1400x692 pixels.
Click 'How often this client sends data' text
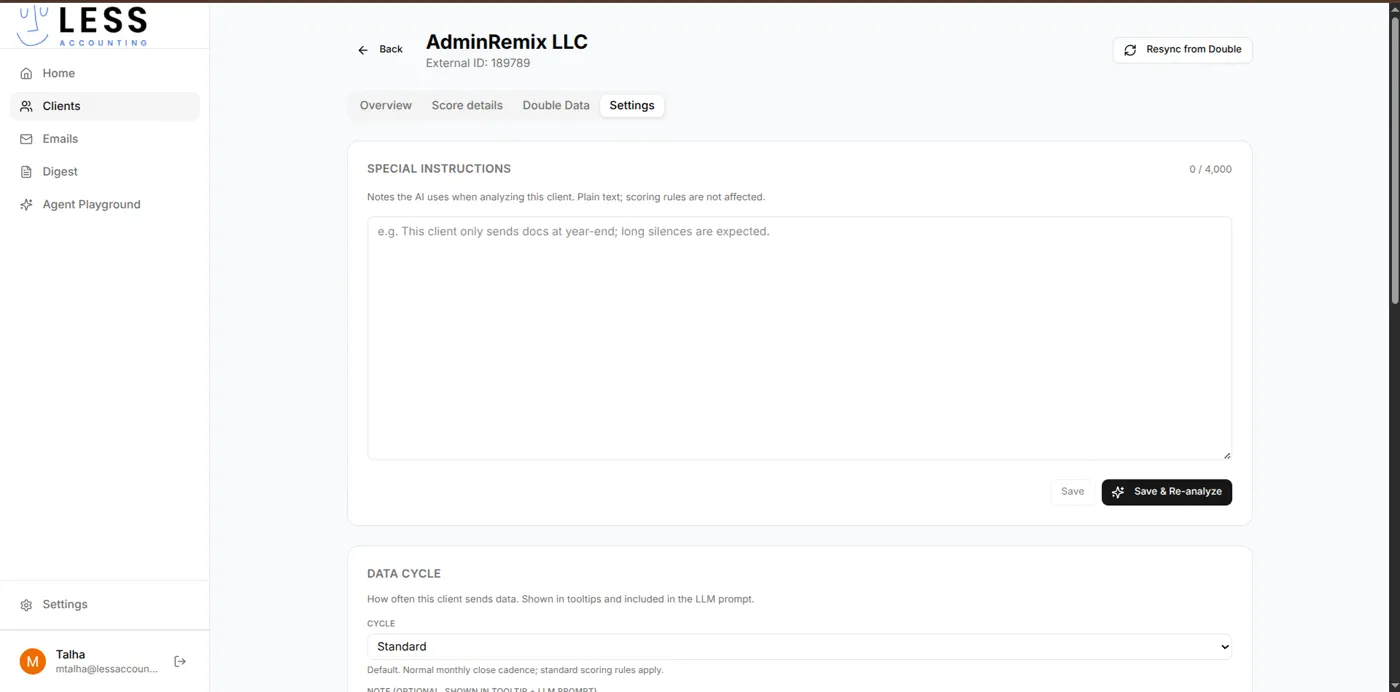pyautogui.click(x=560, y=600)
